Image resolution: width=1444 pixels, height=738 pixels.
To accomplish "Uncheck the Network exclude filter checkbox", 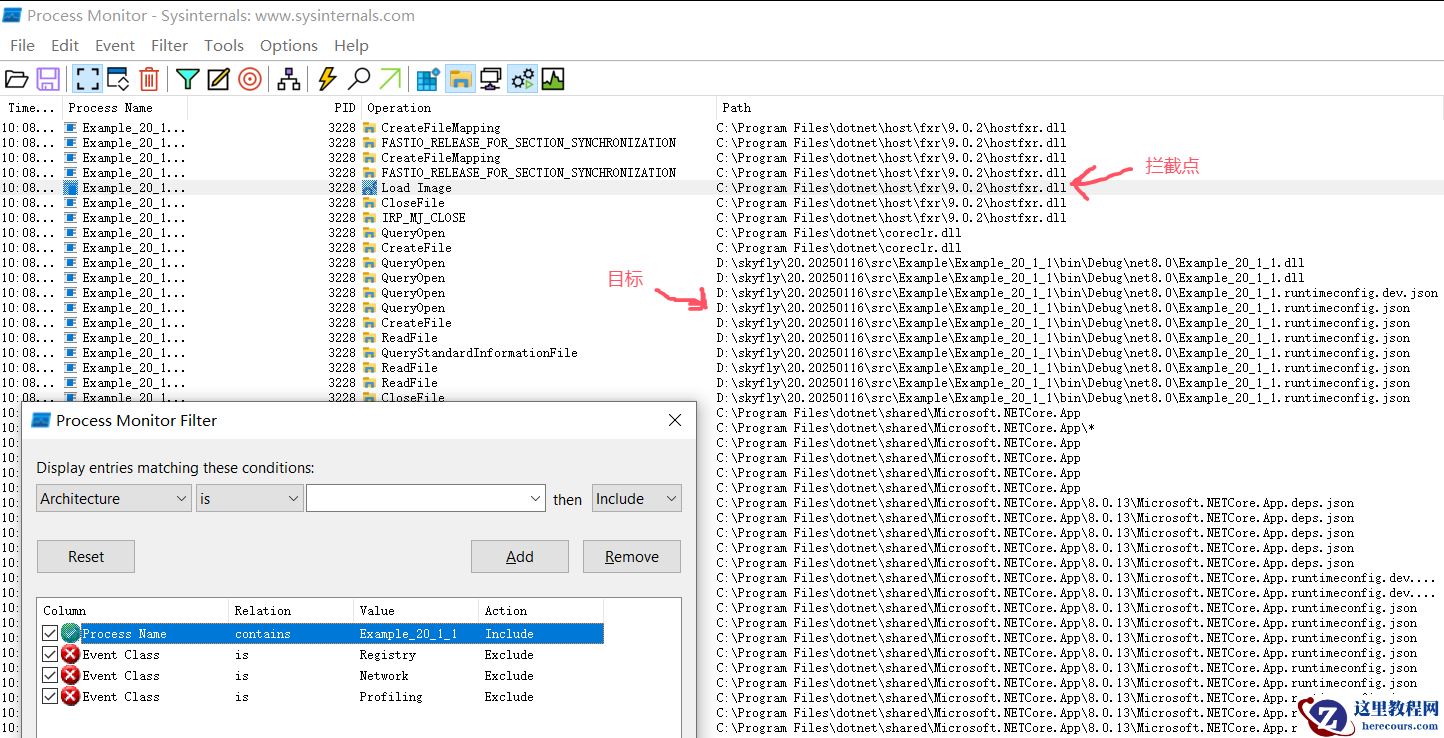I will click(x=50, y=675).
